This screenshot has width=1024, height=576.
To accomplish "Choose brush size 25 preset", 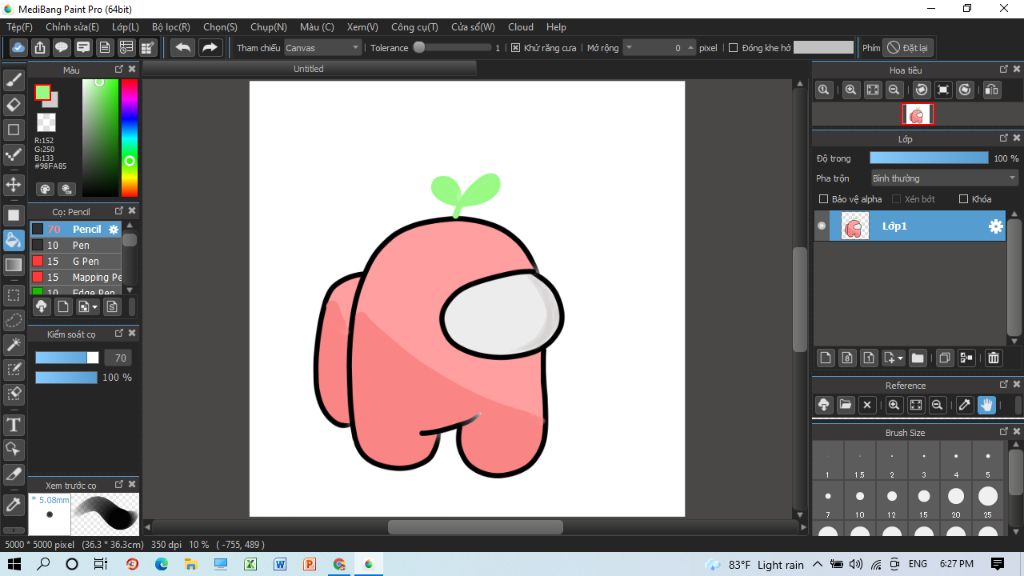I will [987, 500].
